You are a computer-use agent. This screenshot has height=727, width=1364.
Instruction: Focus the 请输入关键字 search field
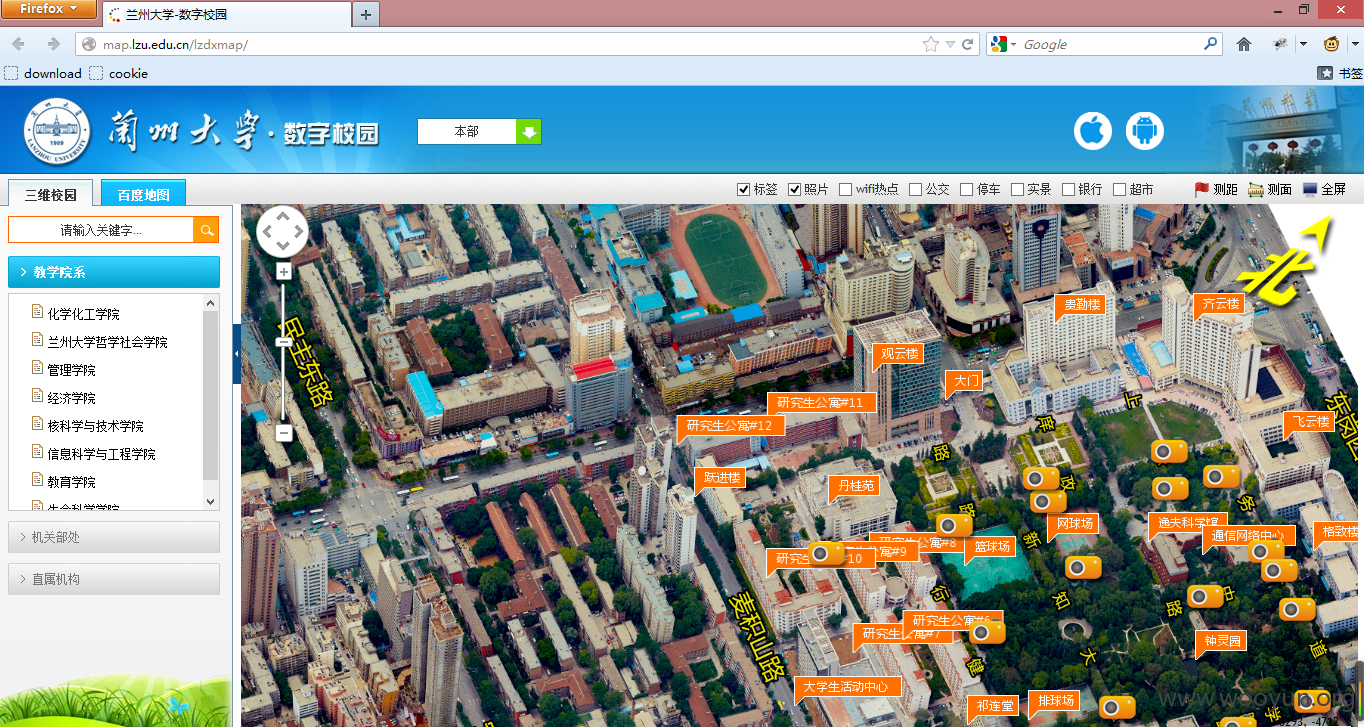pos(101,230)
